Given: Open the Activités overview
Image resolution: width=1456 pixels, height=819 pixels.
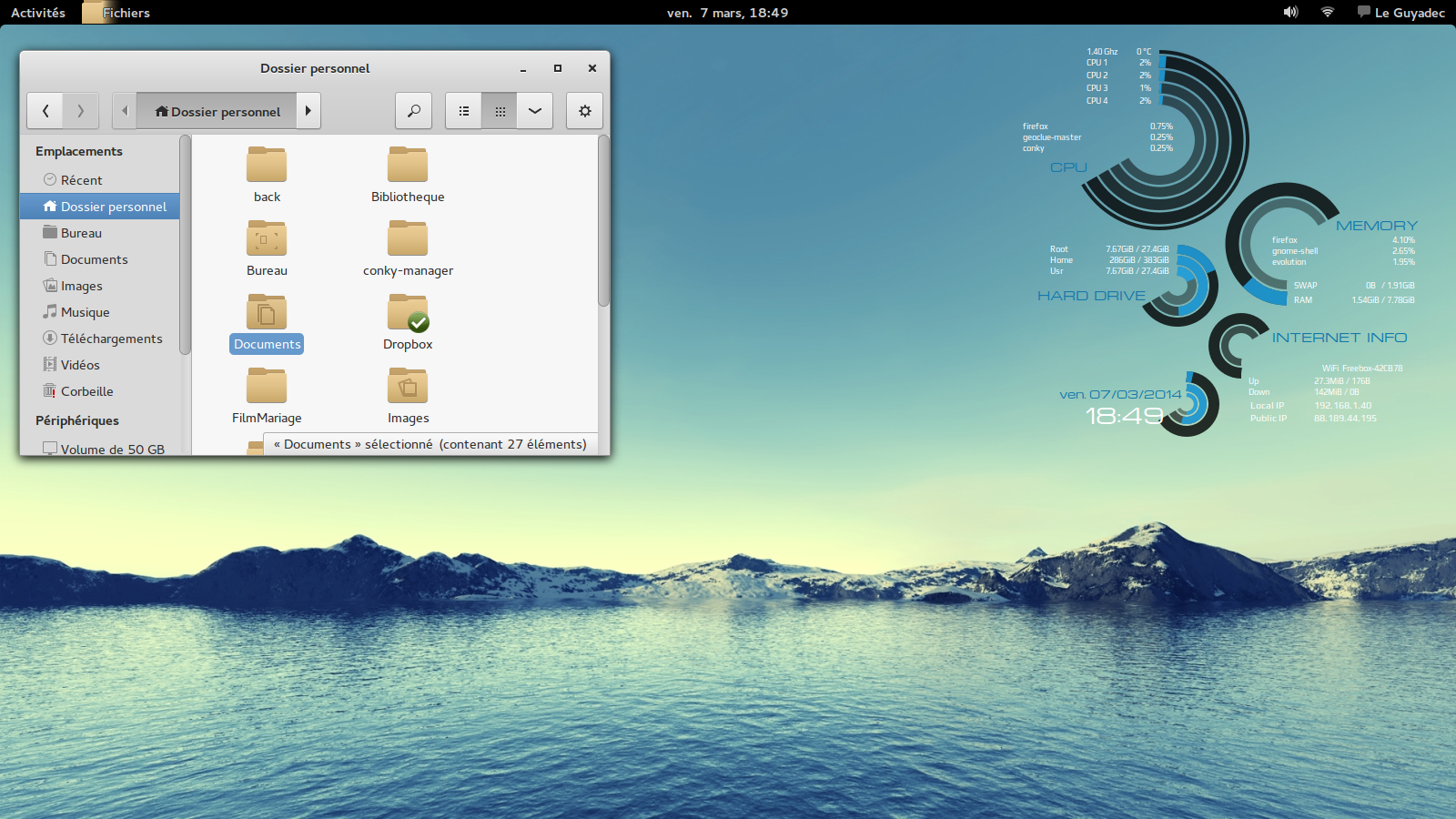Looking at the screenshot, I should pos(38,13).
